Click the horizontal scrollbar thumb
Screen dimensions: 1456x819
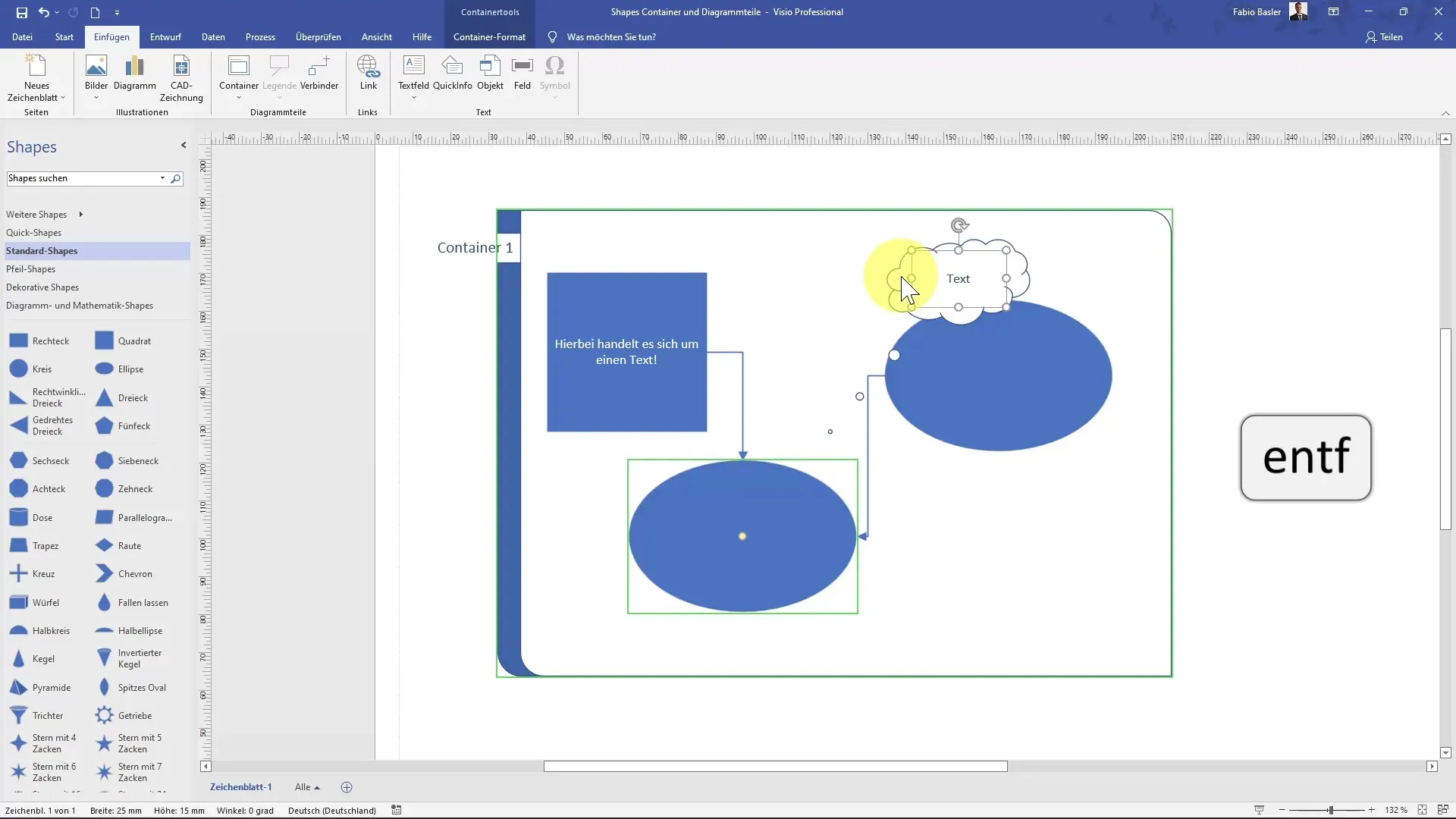pos(775,766)
